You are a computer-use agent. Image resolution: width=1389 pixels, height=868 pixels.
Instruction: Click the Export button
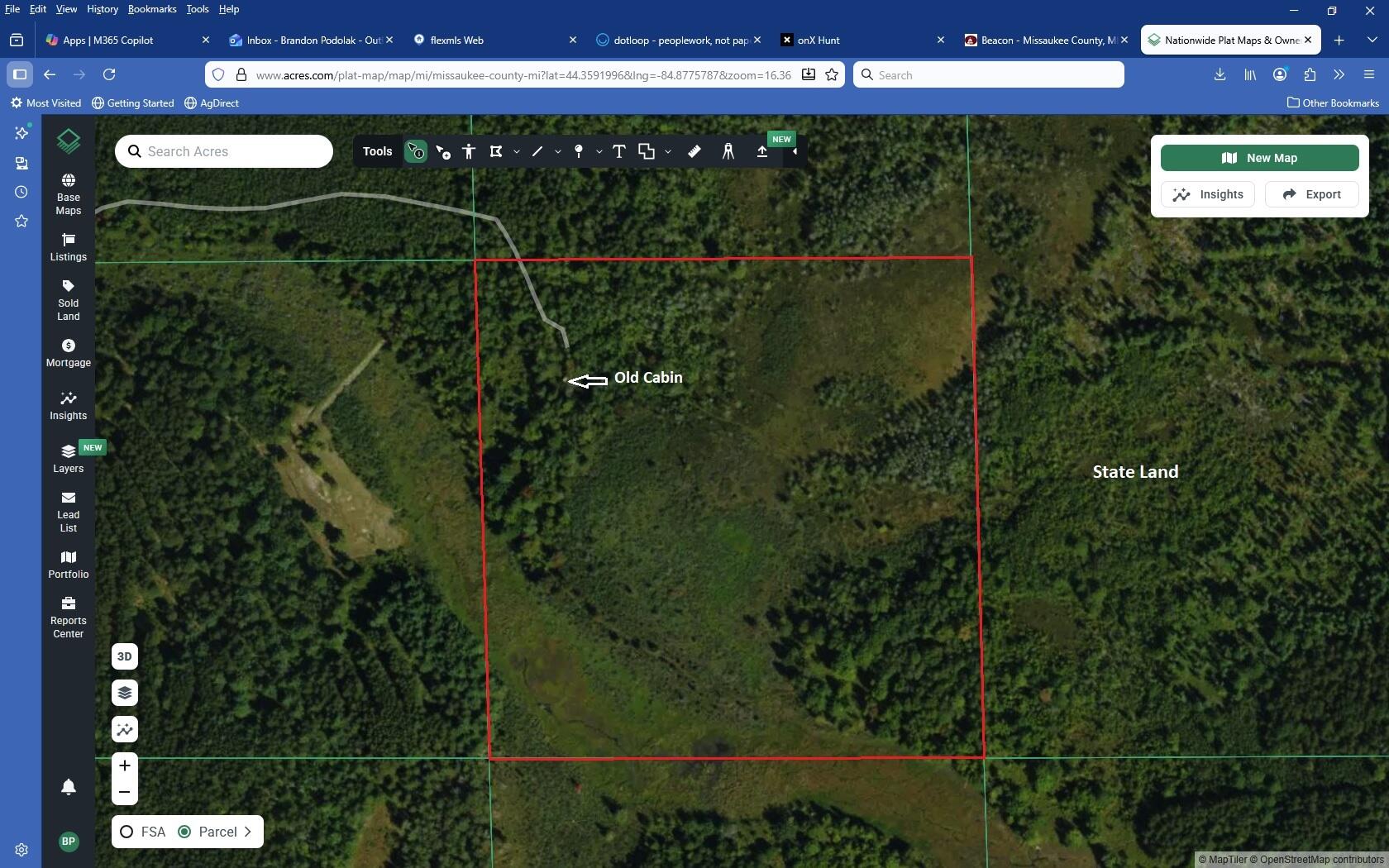tap(1311, 194)
